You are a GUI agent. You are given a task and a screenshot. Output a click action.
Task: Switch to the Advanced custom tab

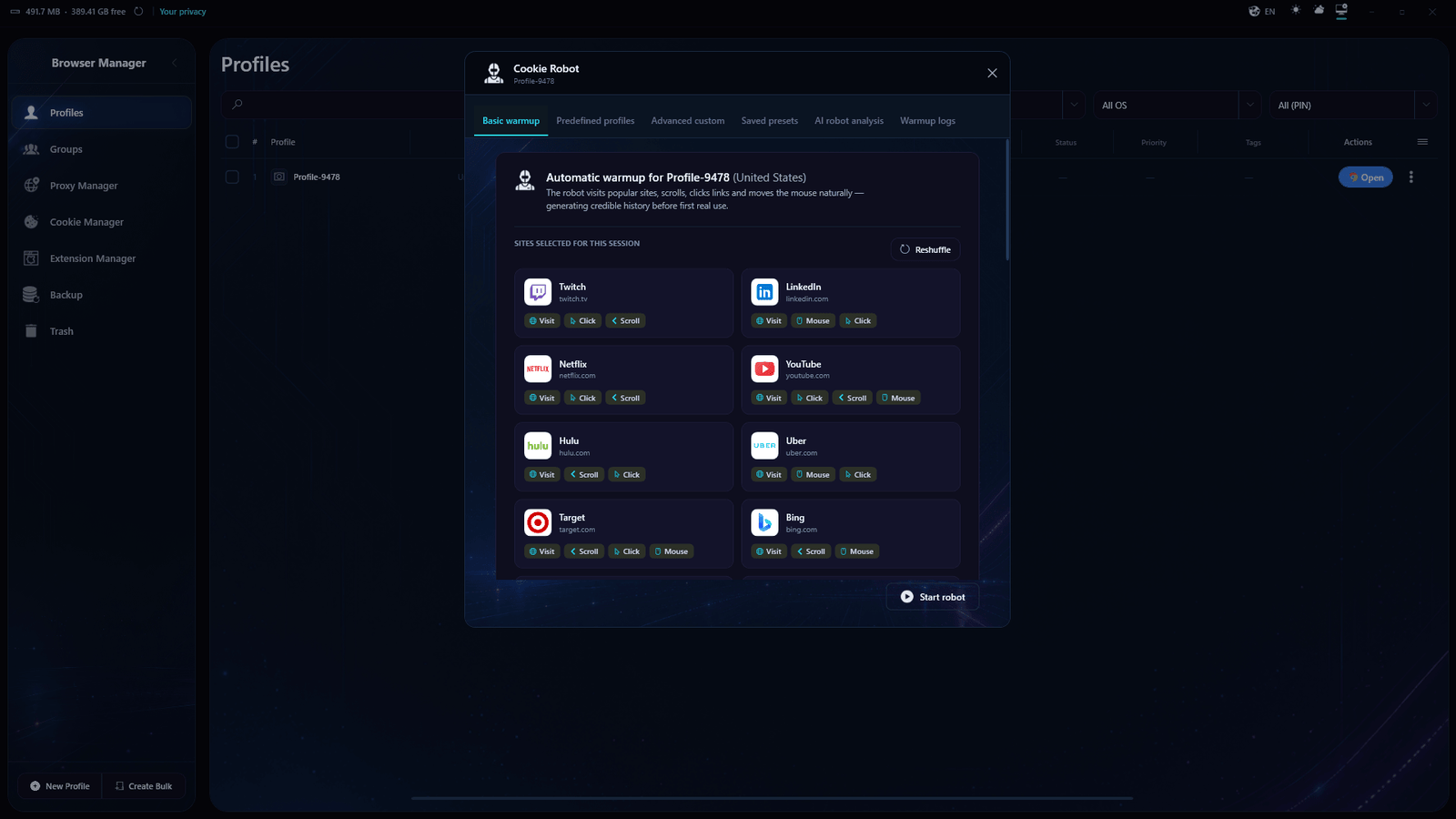click(688, 121)
